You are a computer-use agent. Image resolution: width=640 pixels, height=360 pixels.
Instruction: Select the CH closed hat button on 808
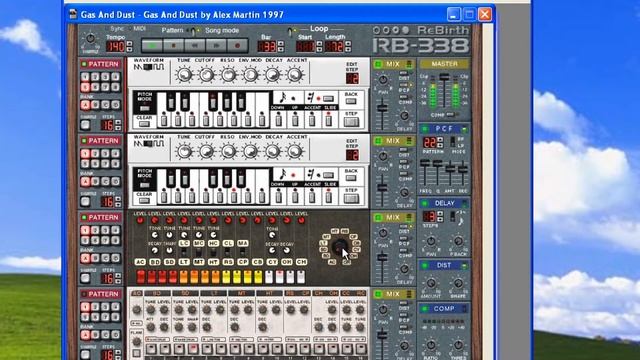302,262
